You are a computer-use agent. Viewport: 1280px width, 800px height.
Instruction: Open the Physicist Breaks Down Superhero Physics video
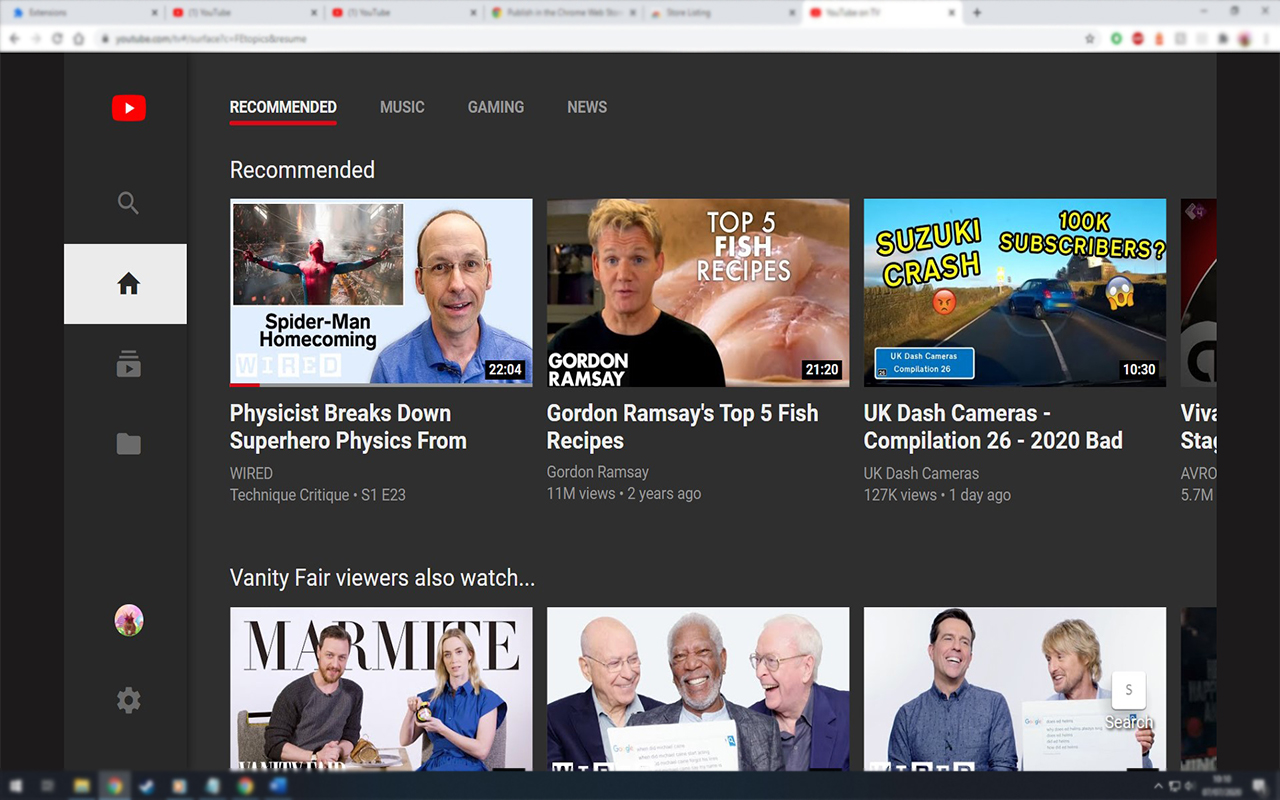pyautogui.click(x=381, y=292)
